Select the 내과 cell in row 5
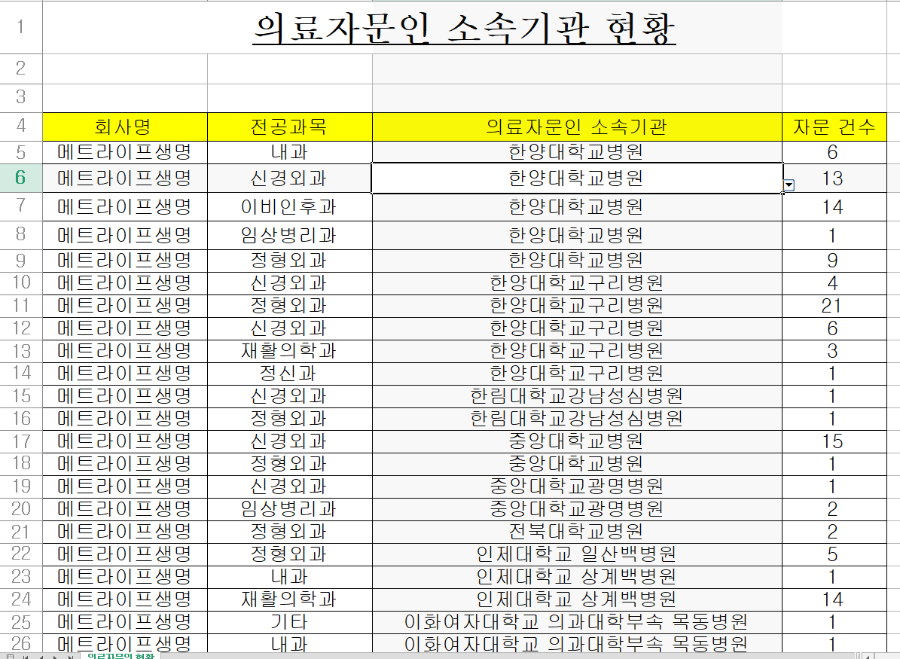This screenshot has width=900, height=659. click(290, 152)
